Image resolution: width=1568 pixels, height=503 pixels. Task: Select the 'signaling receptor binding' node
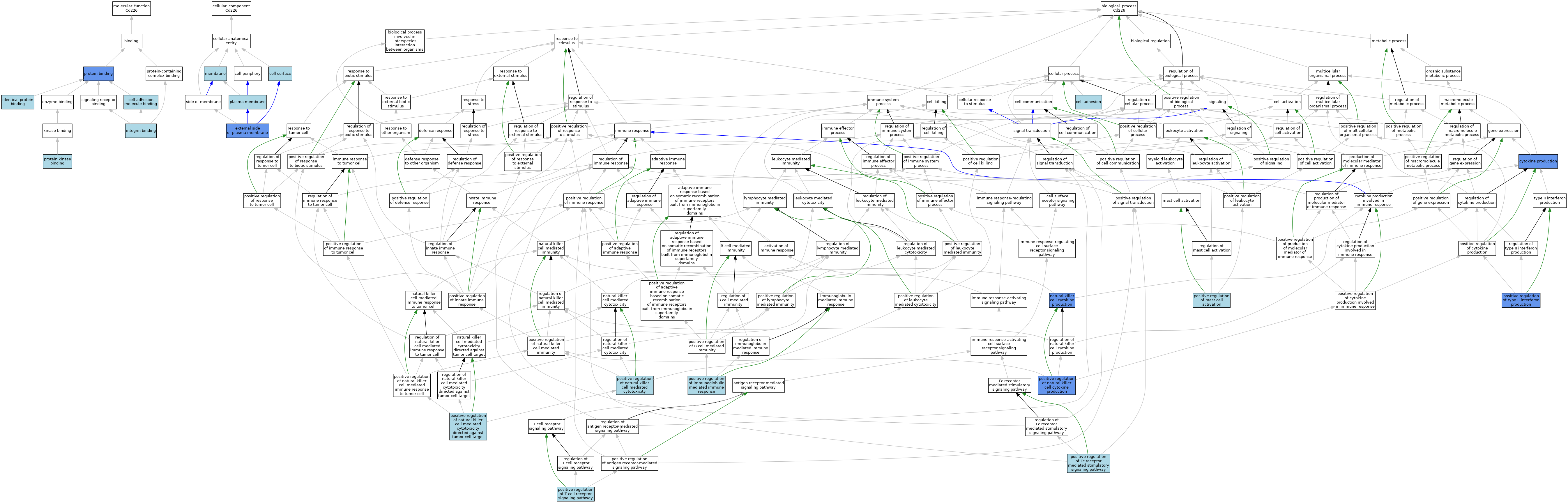point(99,102)
